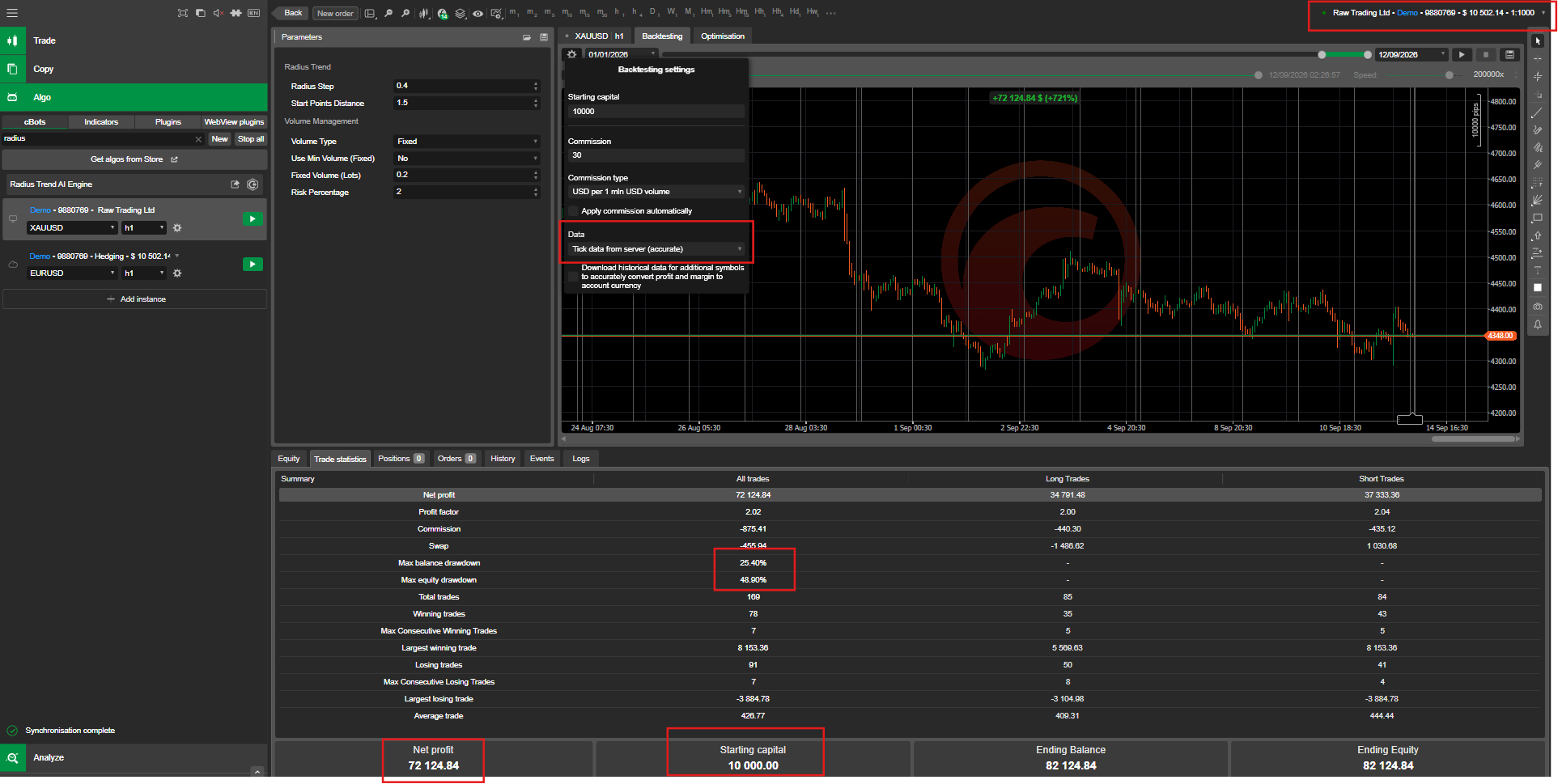Open the Events tab

541,459
